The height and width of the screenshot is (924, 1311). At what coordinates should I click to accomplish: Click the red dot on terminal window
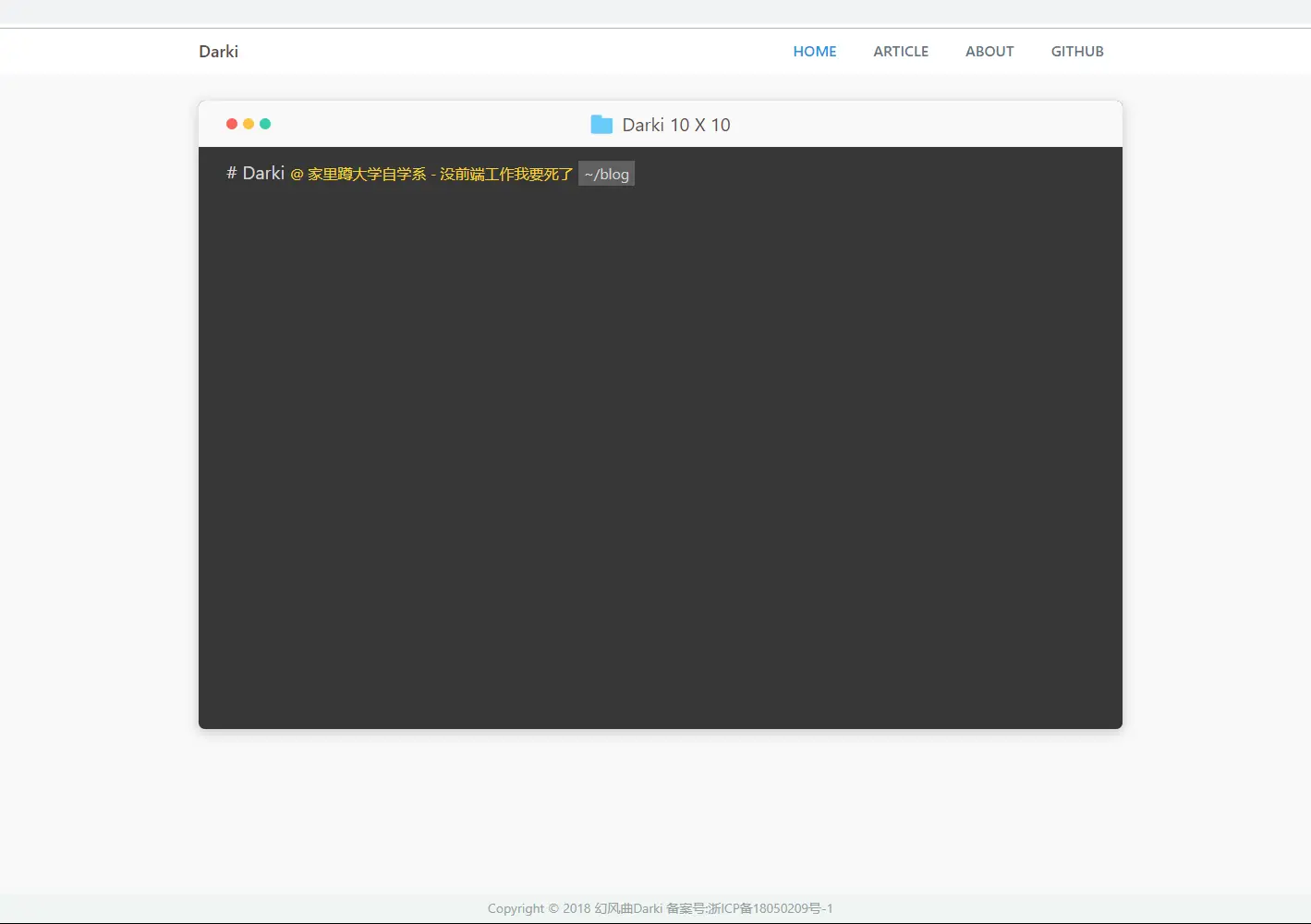click(x=232, y=124)
